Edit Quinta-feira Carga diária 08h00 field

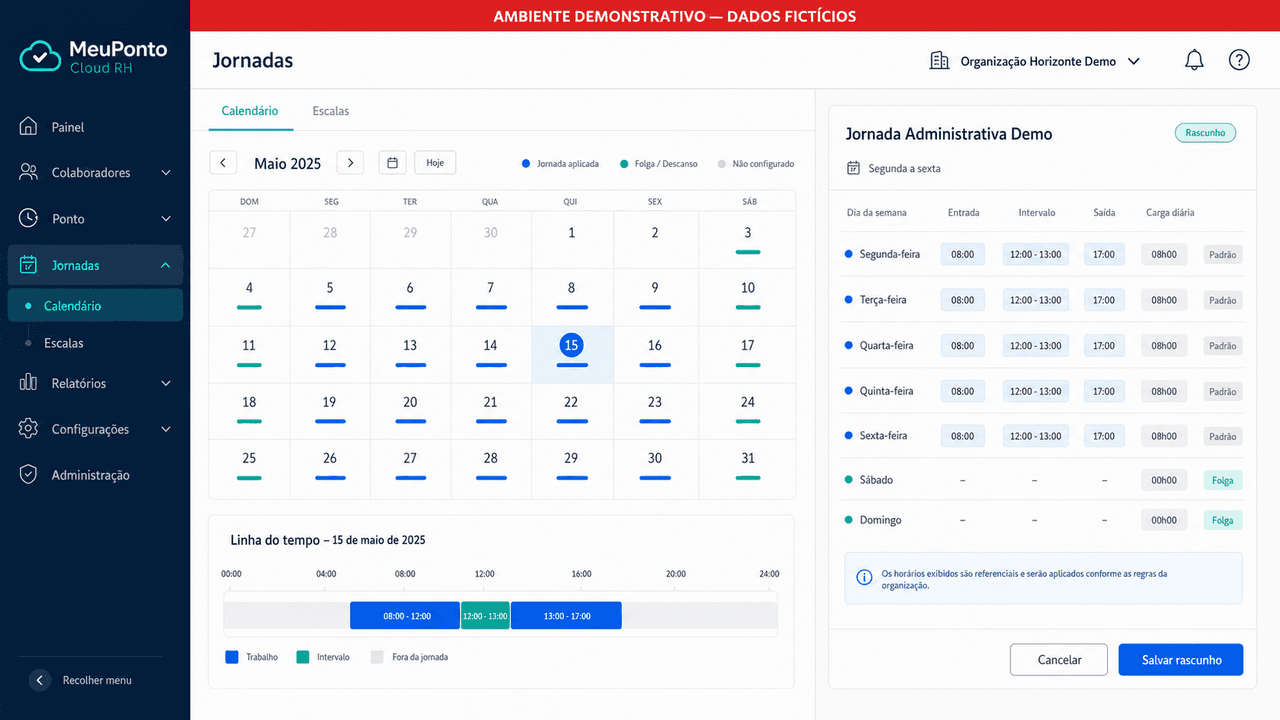(1164, 391)
